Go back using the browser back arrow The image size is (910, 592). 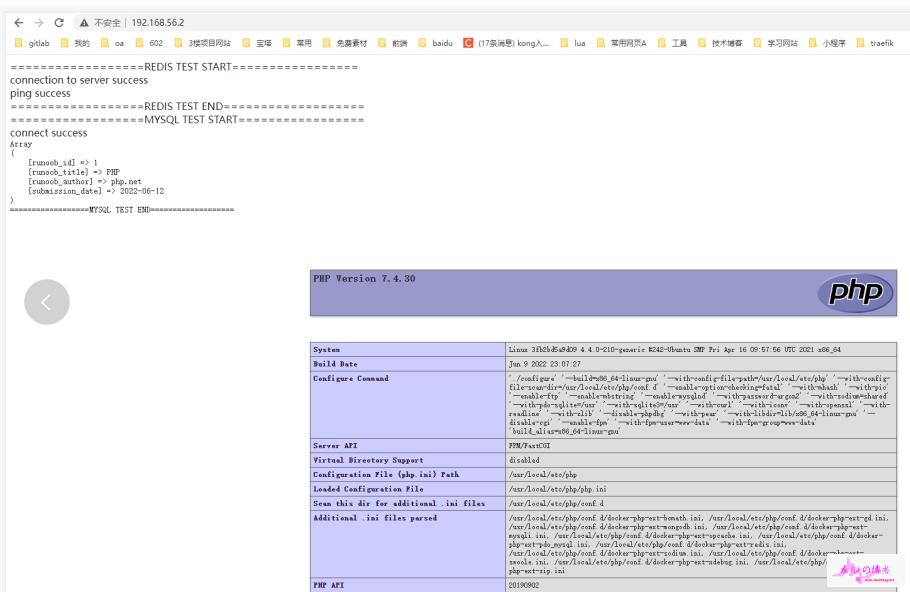click(19, 23)
